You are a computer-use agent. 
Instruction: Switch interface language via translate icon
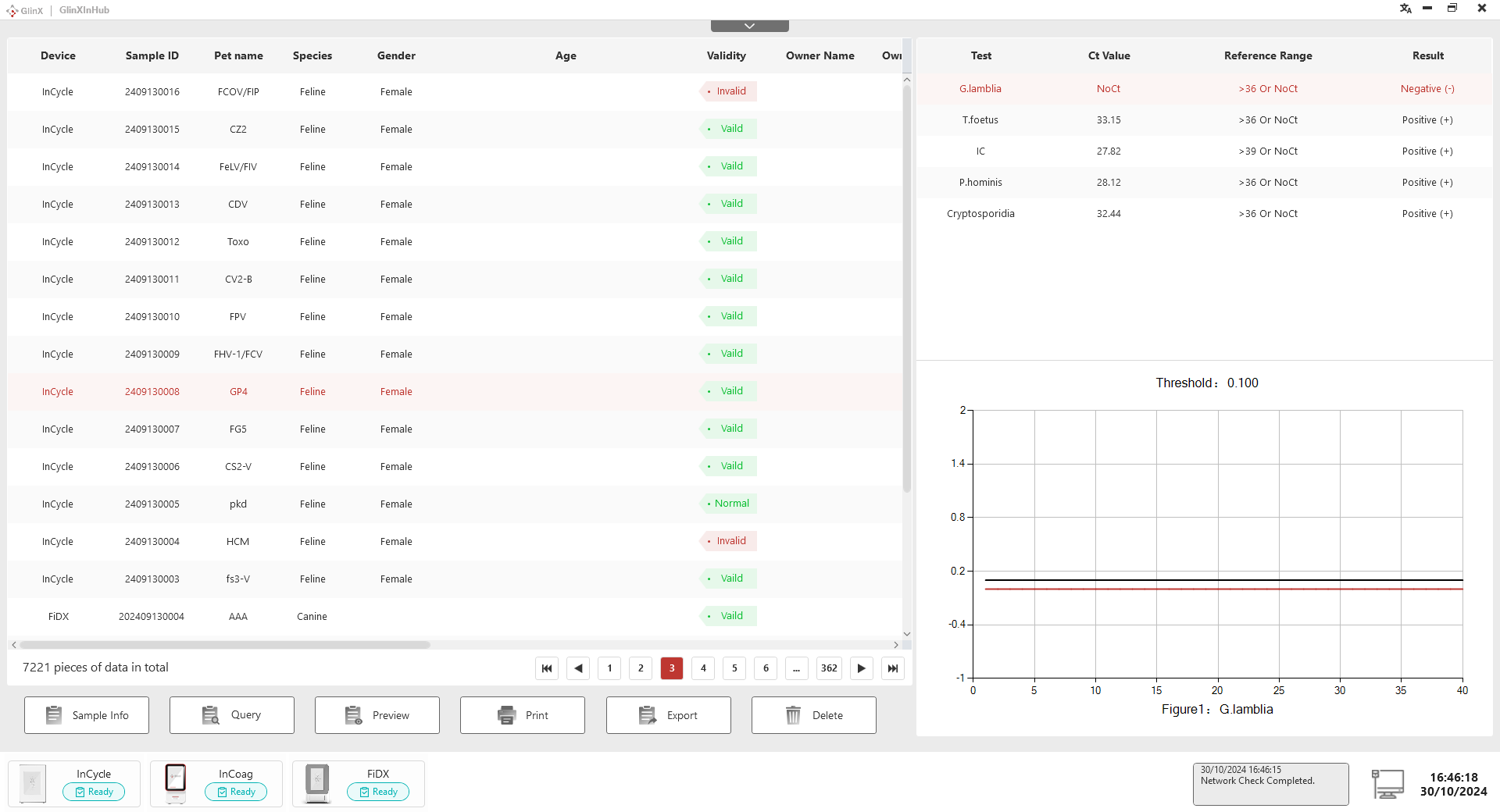pyautogui.click(x=1405, y=9)
